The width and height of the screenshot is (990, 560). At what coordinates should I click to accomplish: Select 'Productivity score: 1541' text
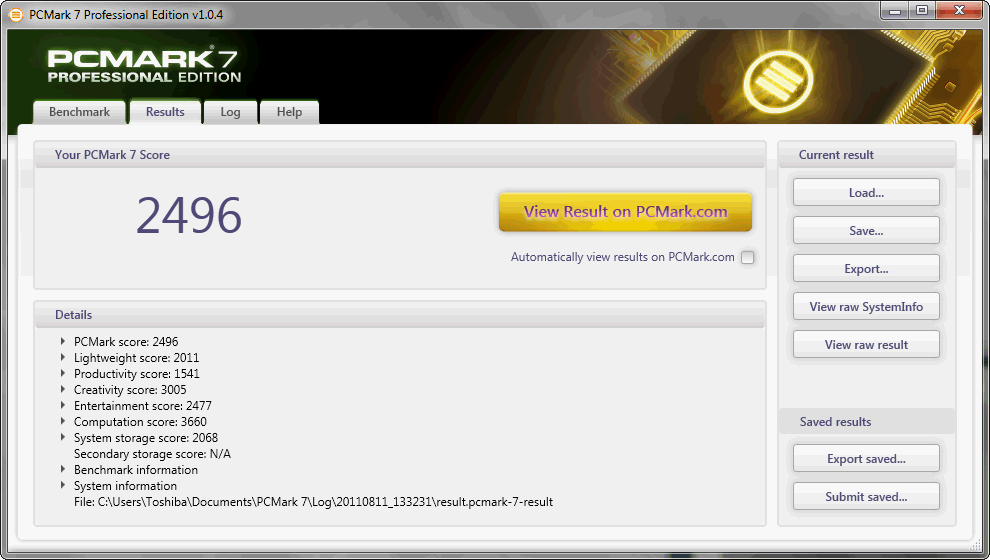click(136, 374)
